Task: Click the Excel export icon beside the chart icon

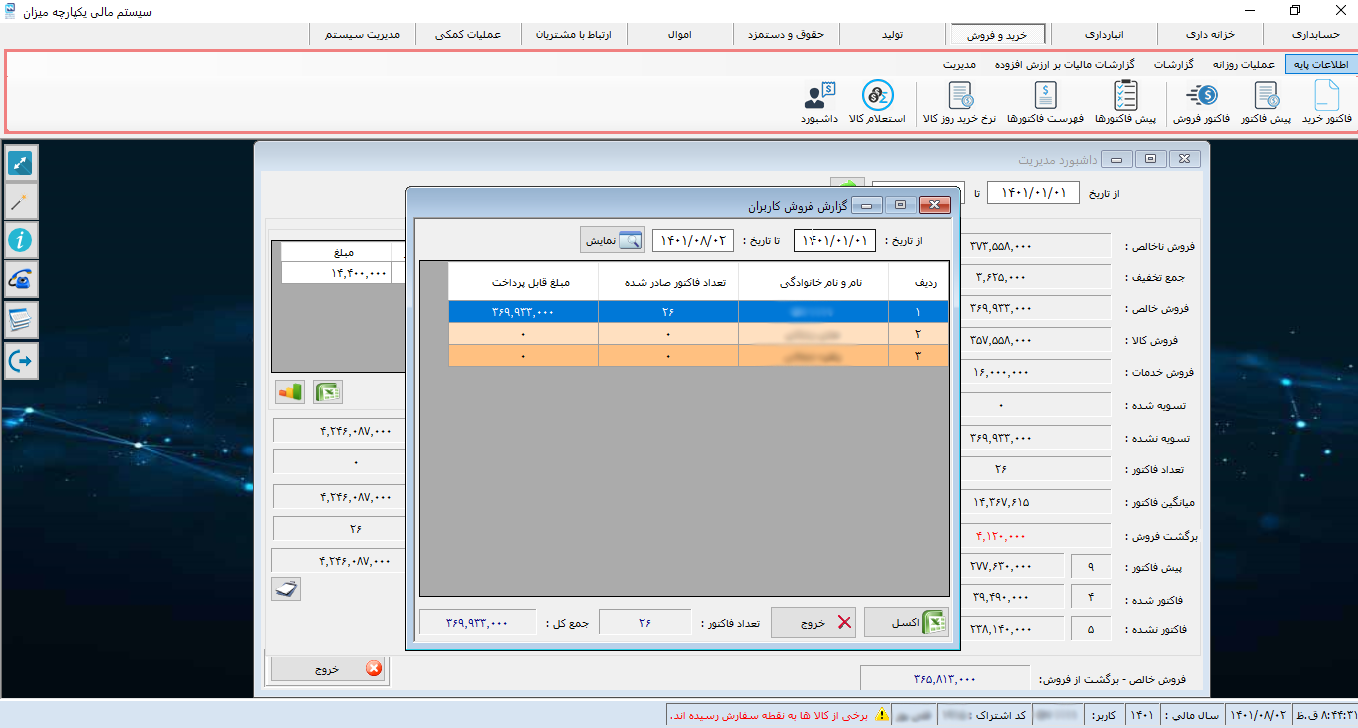Action: (327, 392)
